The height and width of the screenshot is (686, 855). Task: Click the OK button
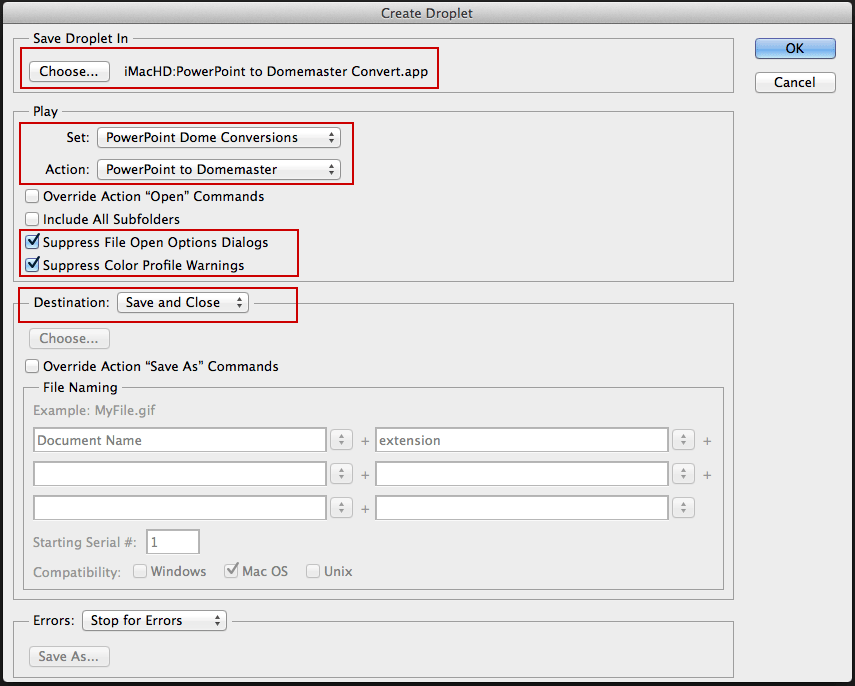(795, 48)
